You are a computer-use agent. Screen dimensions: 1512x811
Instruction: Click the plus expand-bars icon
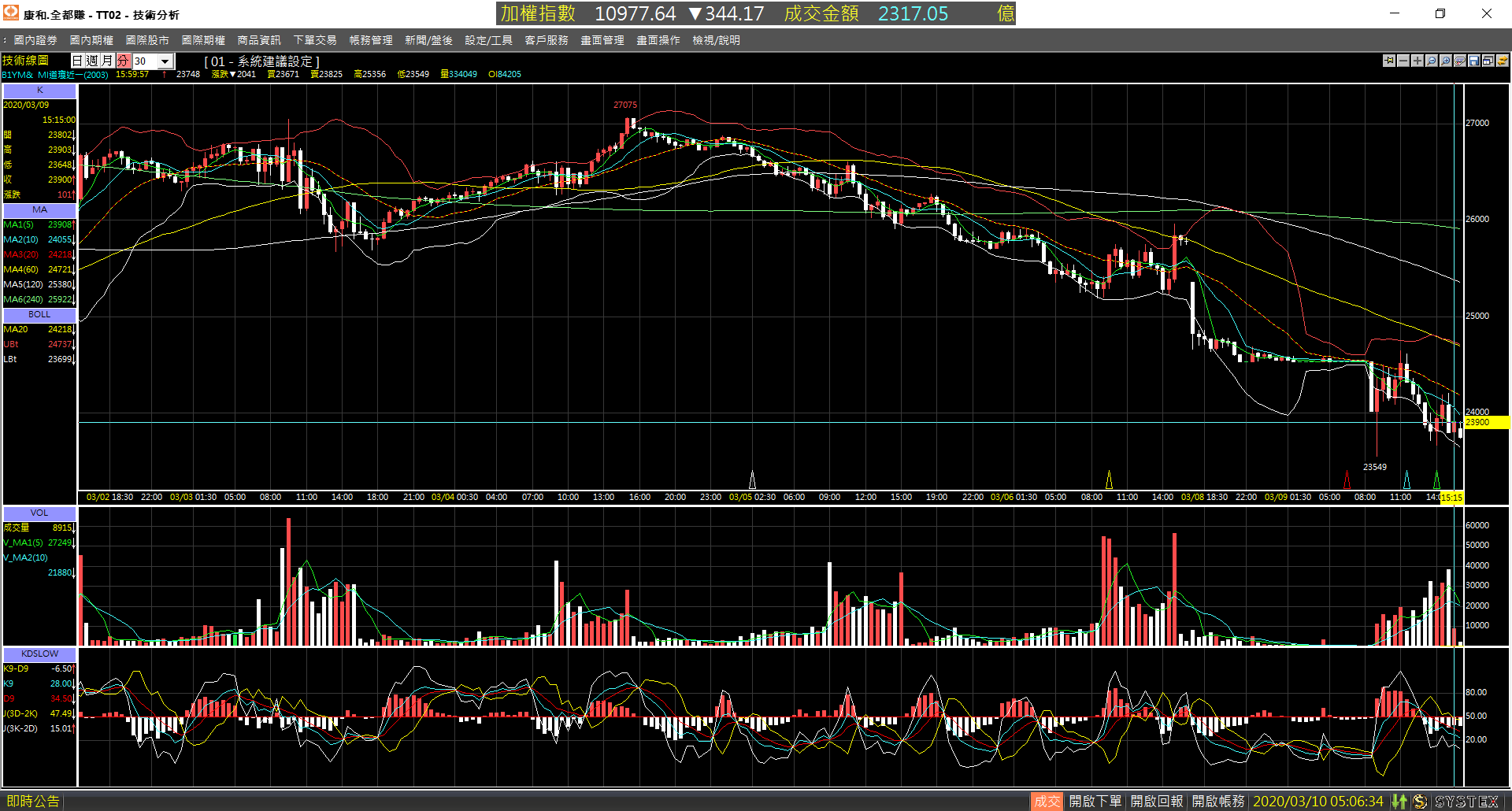tap(1417, 61)
